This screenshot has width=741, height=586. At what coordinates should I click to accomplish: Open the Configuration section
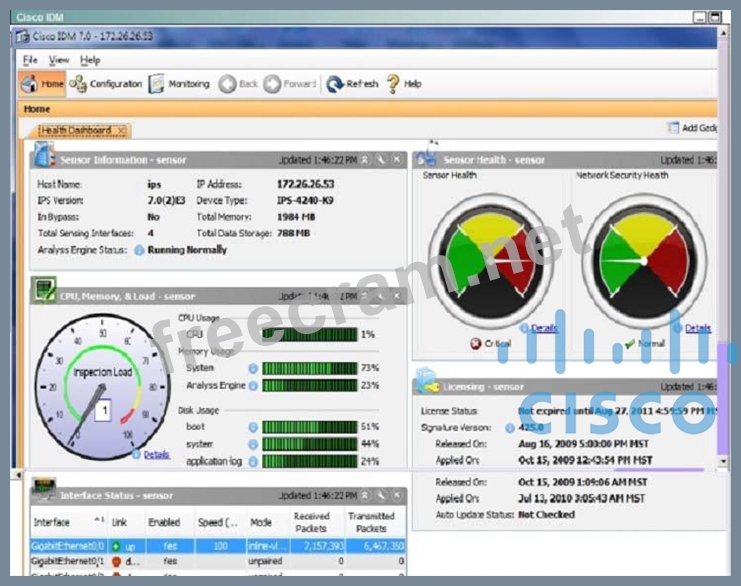point(106,84)
